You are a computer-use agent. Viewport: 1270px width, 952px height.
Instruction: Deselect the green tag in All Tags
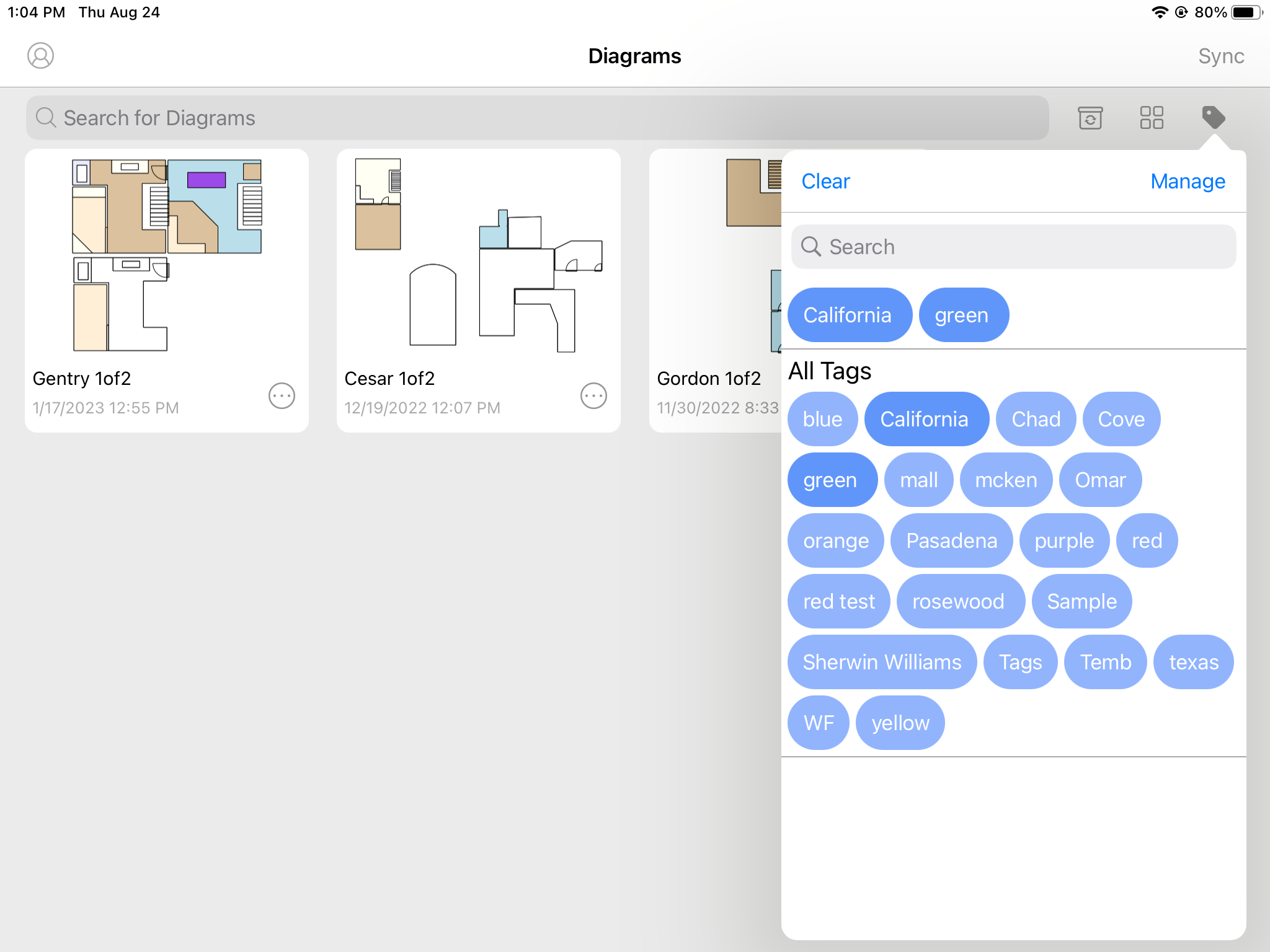[x=832, y=480]
